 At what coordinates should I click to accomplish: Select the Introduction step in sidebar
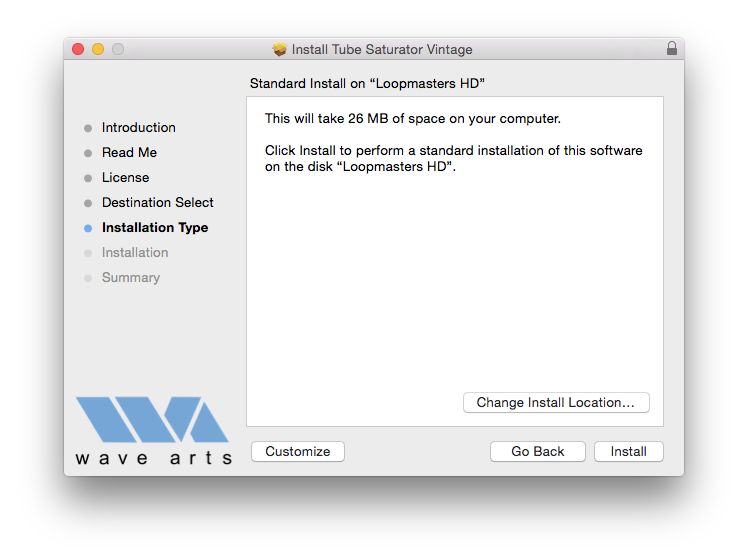[x=139, y=127]
